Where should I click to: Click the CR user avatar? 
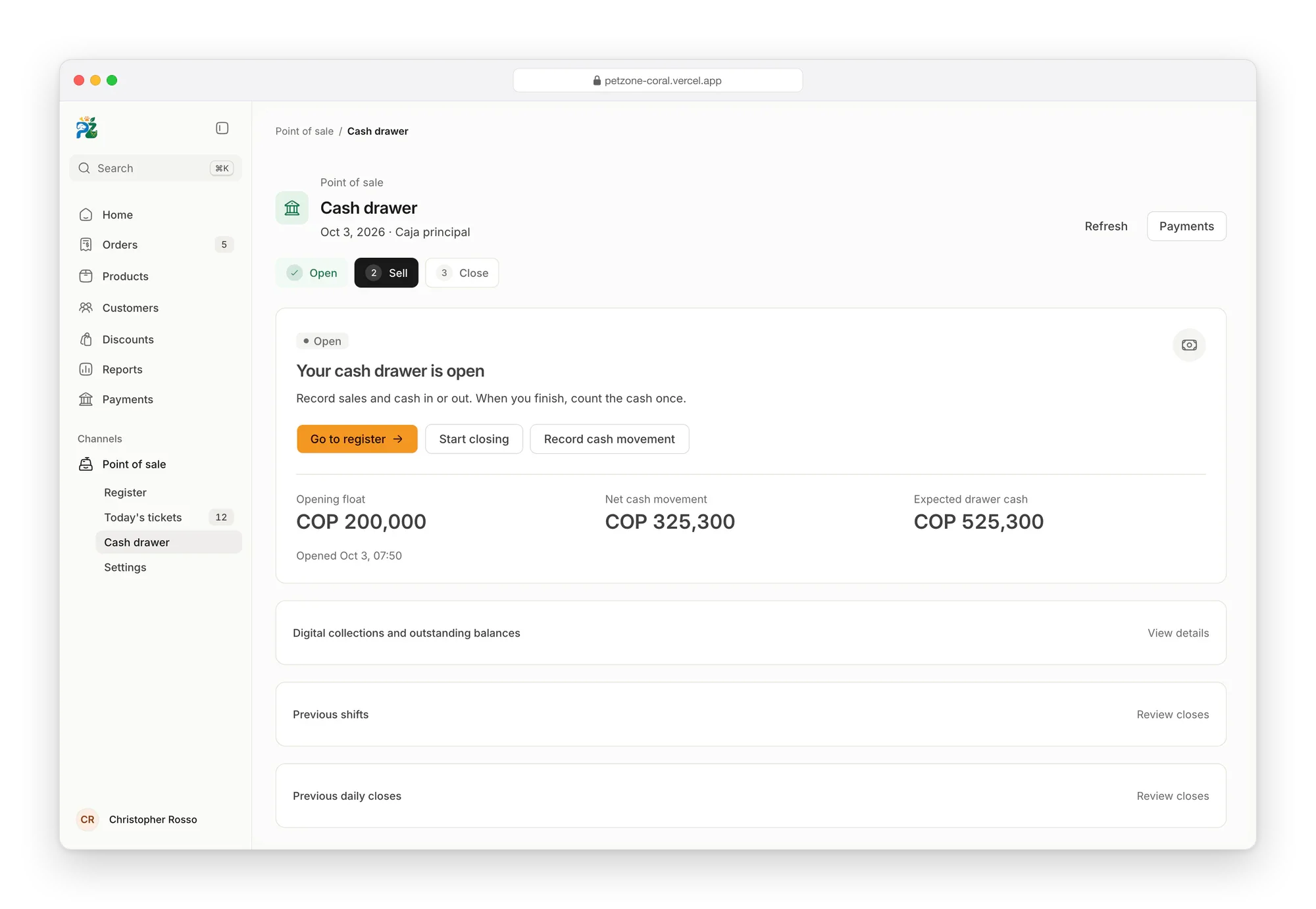(88, 820)
